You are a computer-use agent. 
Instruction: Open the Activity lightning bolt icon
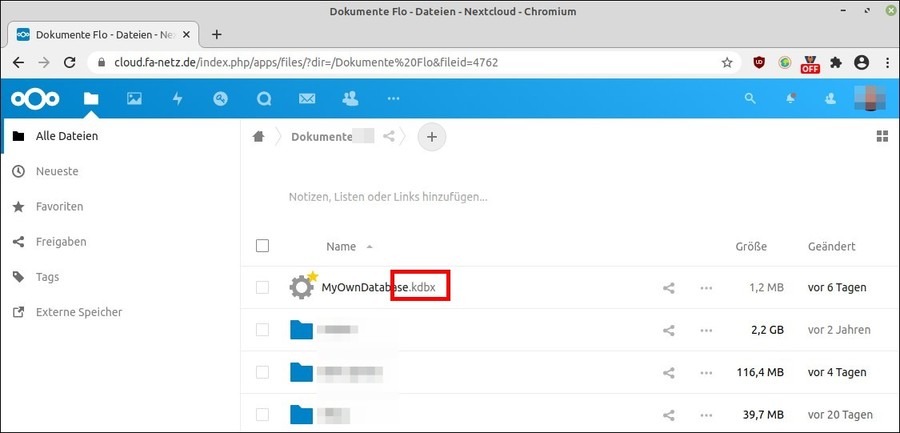coord(178,99)
